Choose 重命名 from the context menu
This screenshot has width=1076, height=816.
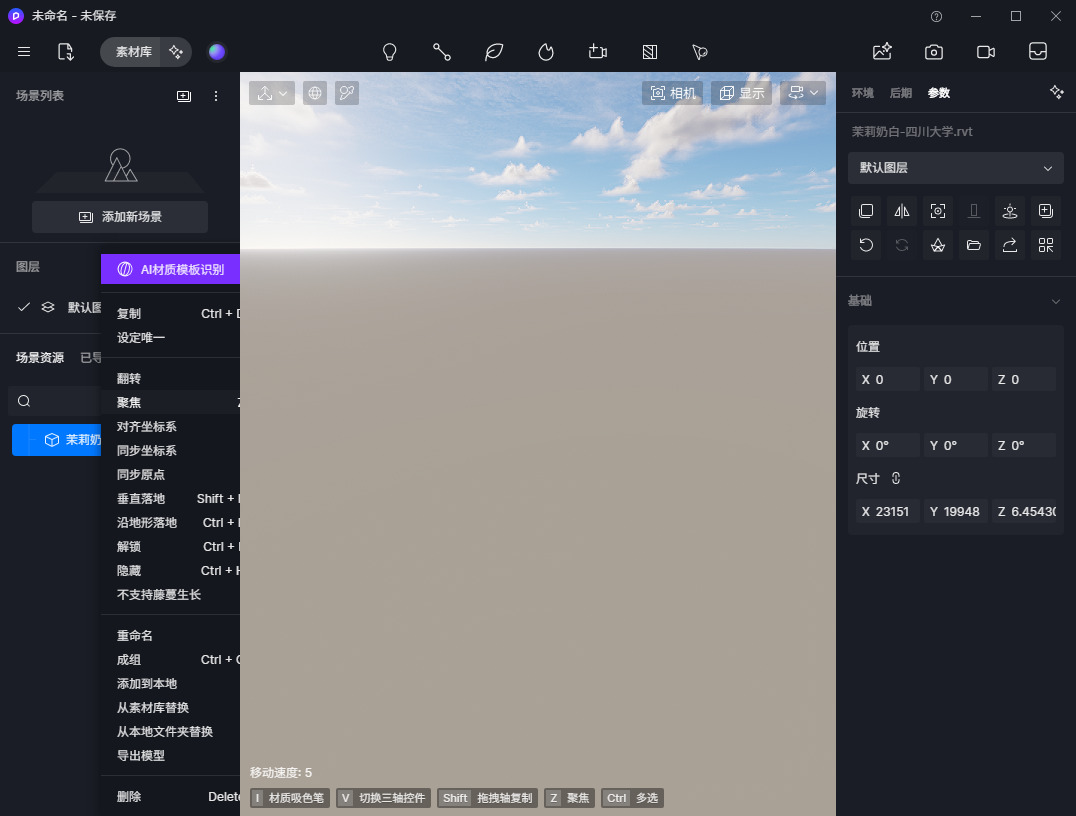point(135,636)
